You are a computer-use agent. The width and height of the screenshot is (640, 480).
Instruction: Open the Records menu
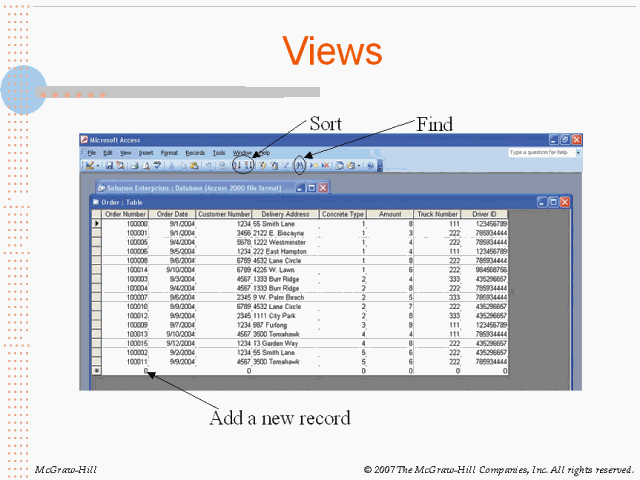(195, 152)
